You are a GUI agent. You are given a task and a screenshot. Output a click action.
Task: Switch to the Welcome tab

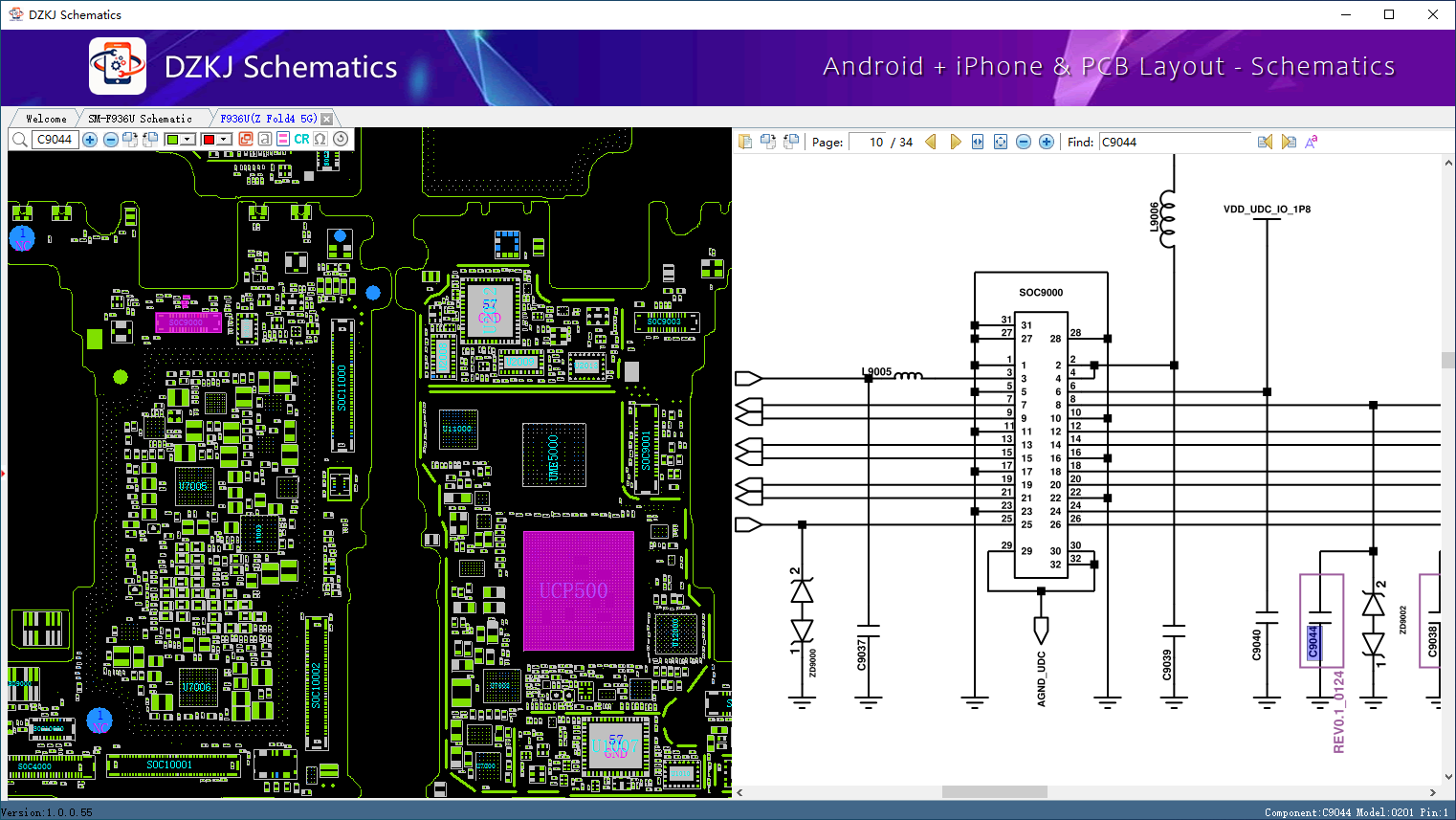[x=46, y=119]
